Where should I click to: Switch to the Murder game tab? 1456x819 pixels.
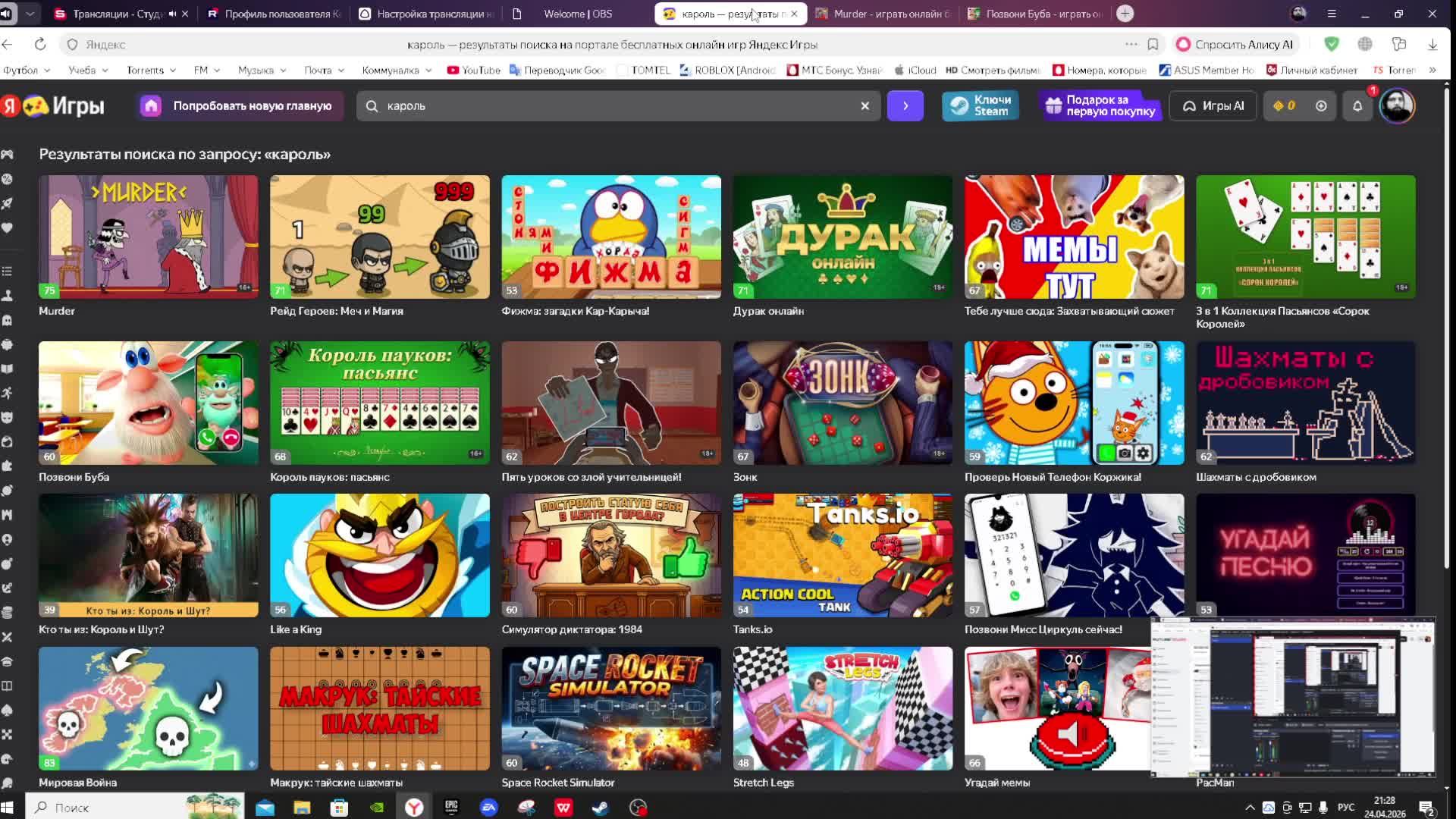[883, 14]
